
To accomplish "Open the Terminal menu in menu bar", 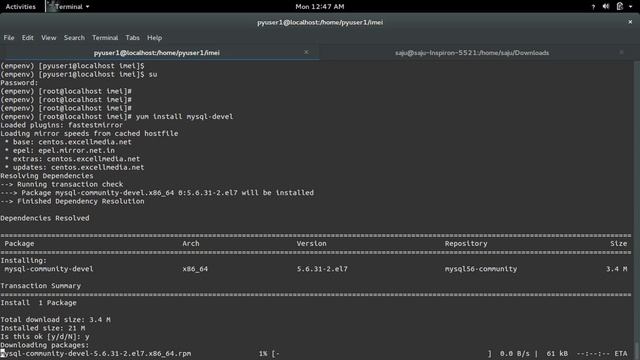I will pyautogui.click(x=105, y=38).
